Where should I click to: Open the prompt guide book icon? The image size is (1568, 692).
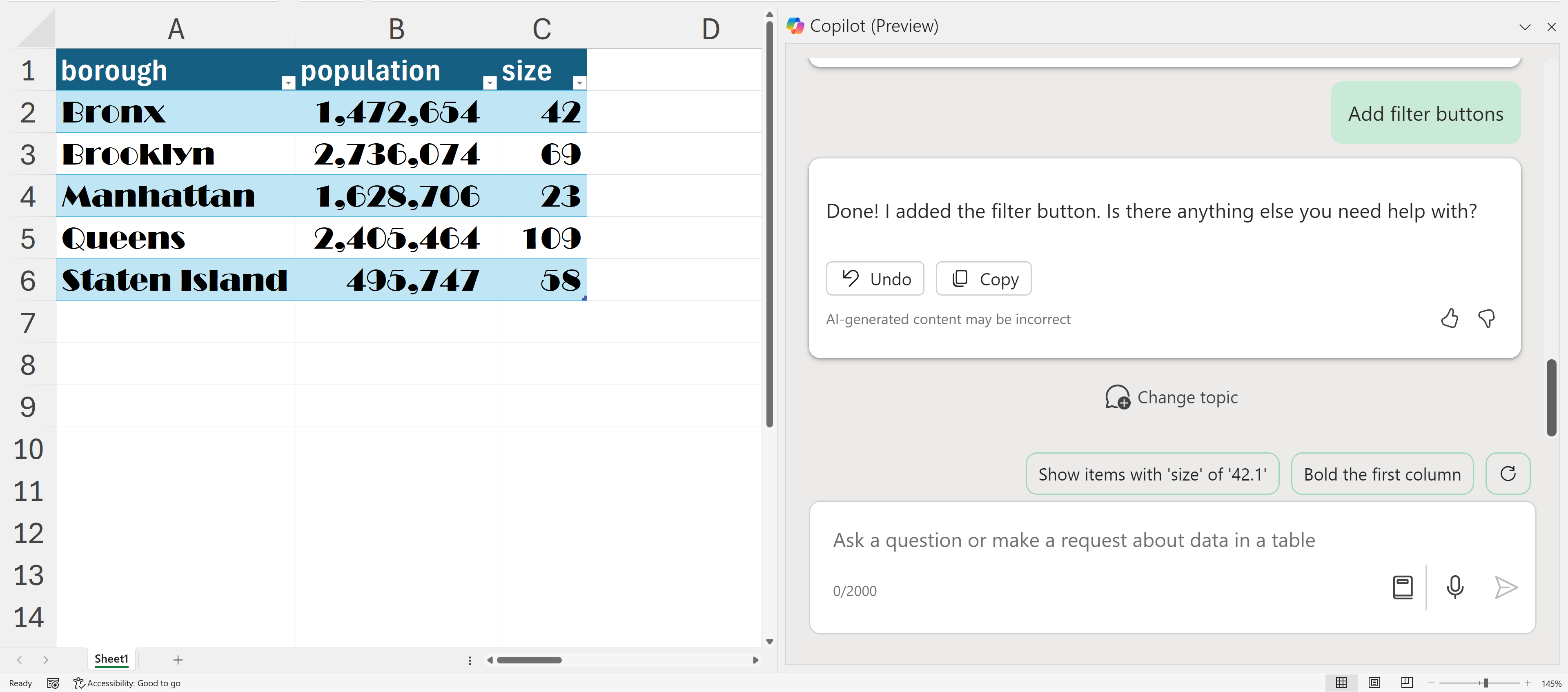1403,587
